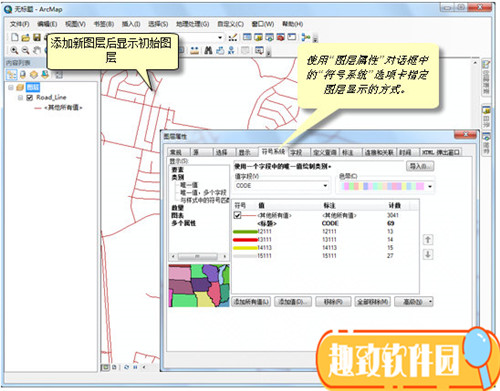Expand the standard toolbar options arrow
Viewport: 500px width, 391px height.
coord(315,39)
